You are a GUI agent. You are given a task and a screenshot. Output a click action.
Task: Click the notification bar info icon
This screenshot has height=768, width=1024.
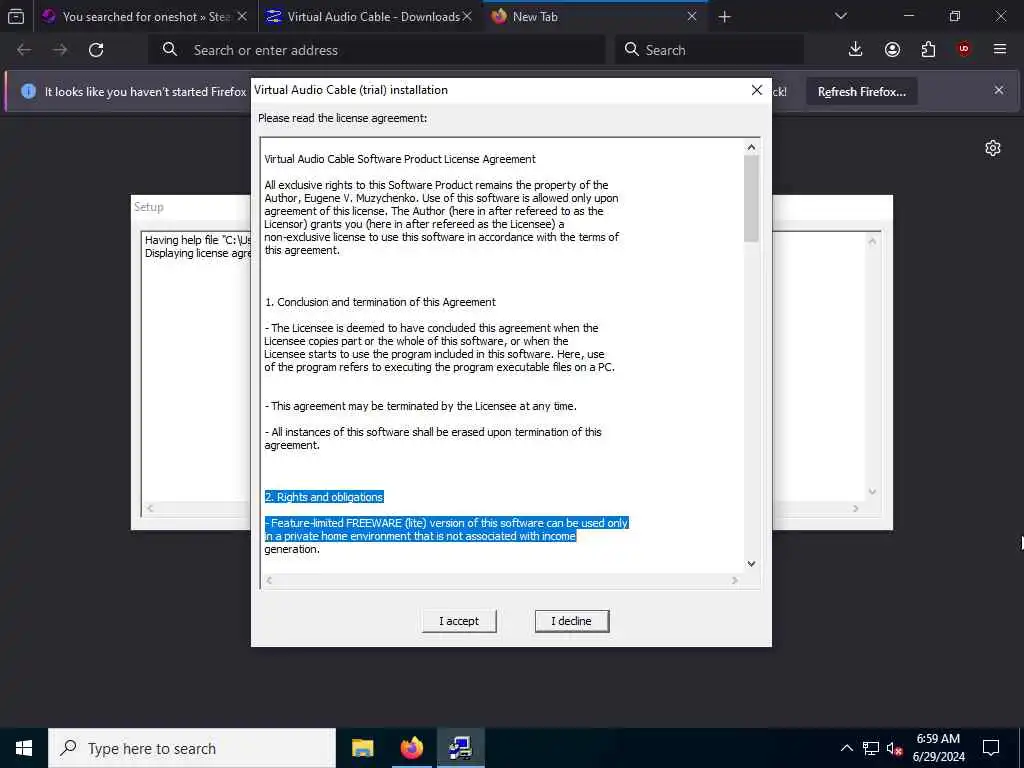click(28, 91)
